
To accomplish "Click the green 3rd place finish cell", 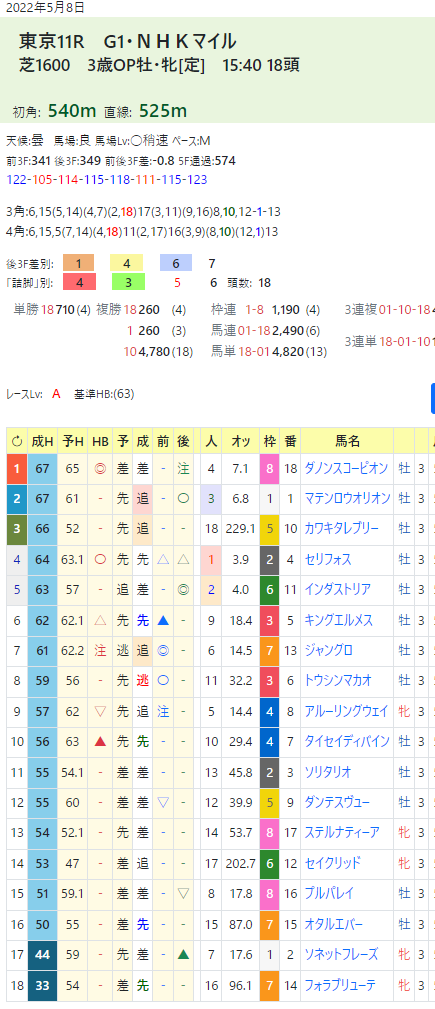I will click(17, 529).
